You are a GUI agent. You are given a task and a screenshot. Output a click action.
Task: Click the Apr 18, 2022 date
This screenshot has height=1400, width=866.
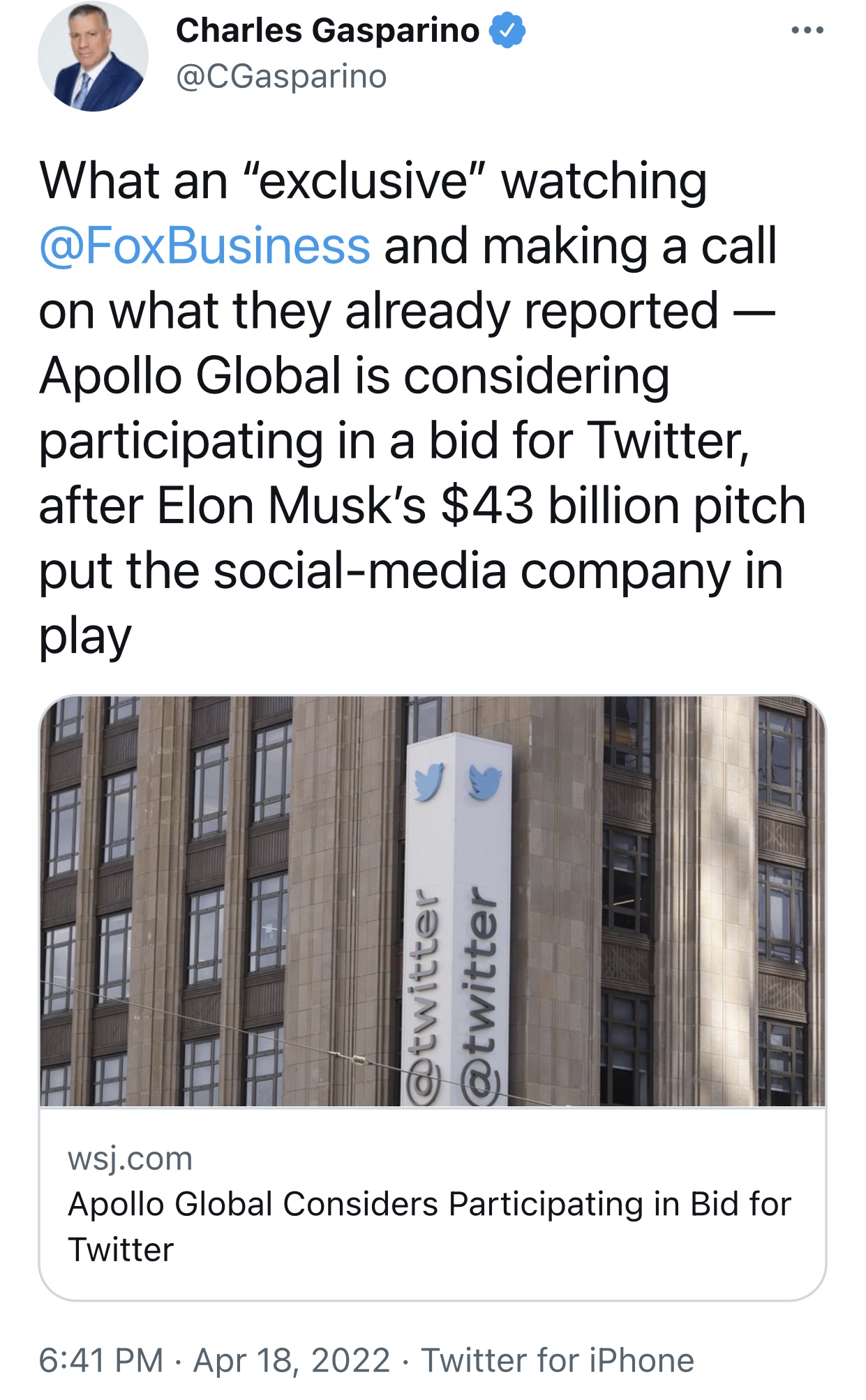pyautogui.click(x=291, y=1360)
